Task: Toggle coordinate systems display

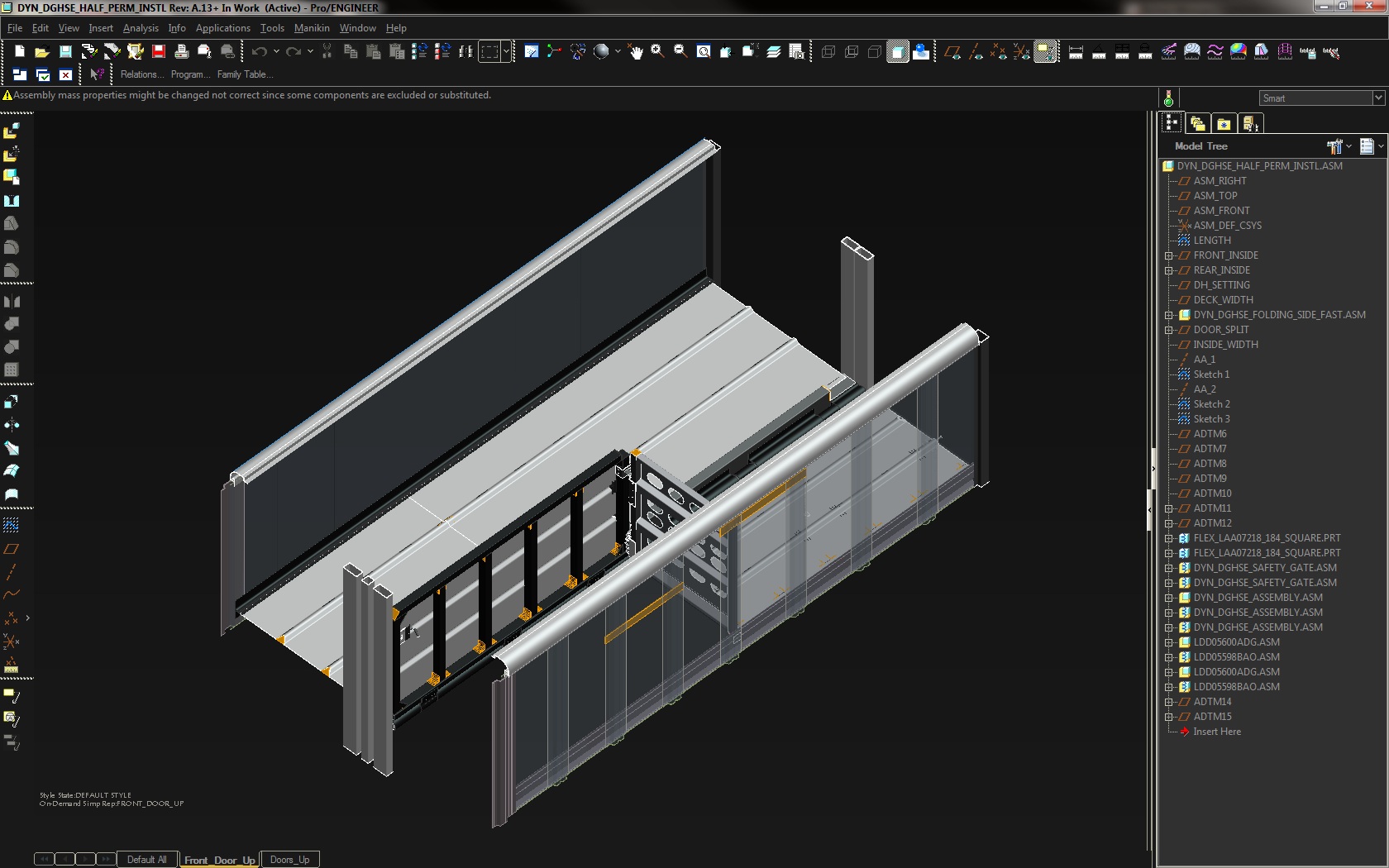Action: click(1022, 51)
